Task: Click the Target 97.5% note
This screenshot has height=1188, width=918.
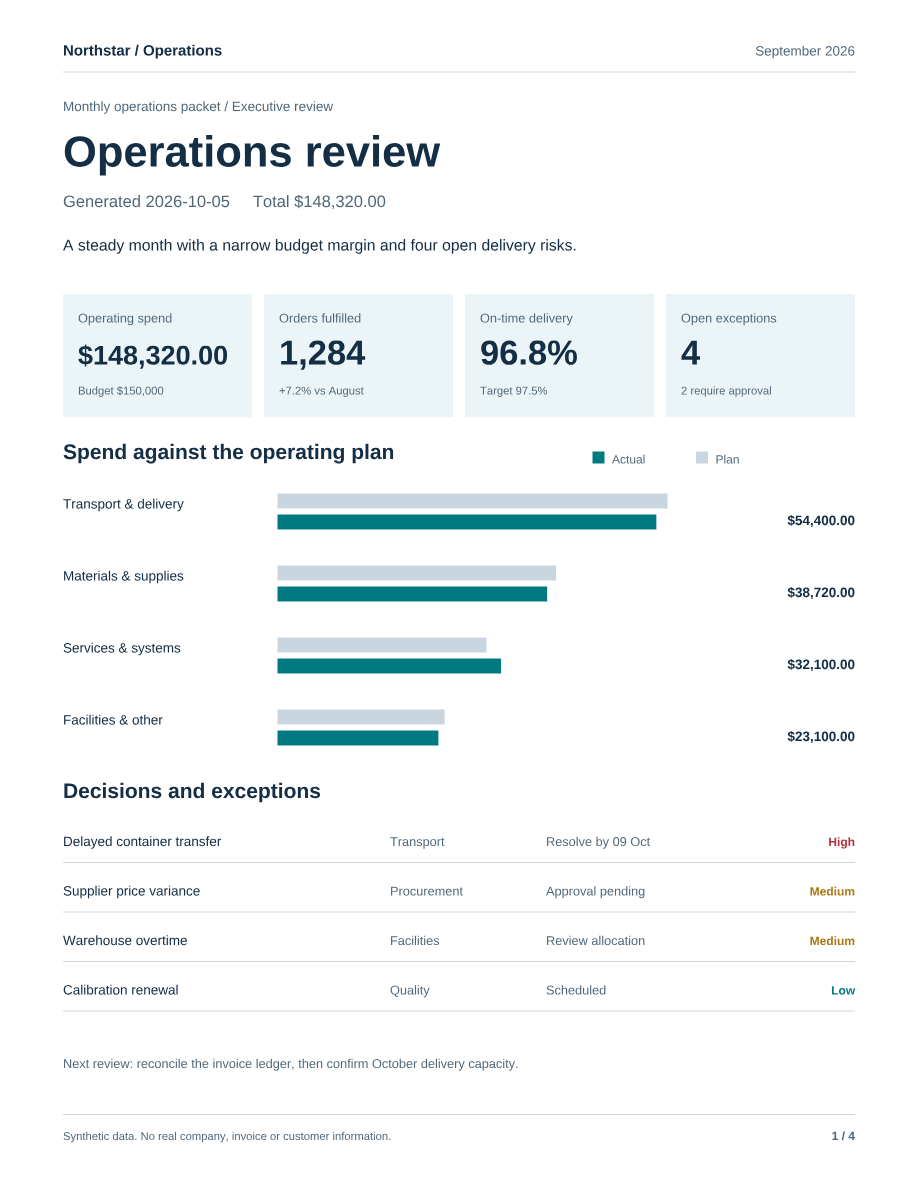Action: click(x=514, y=391)
